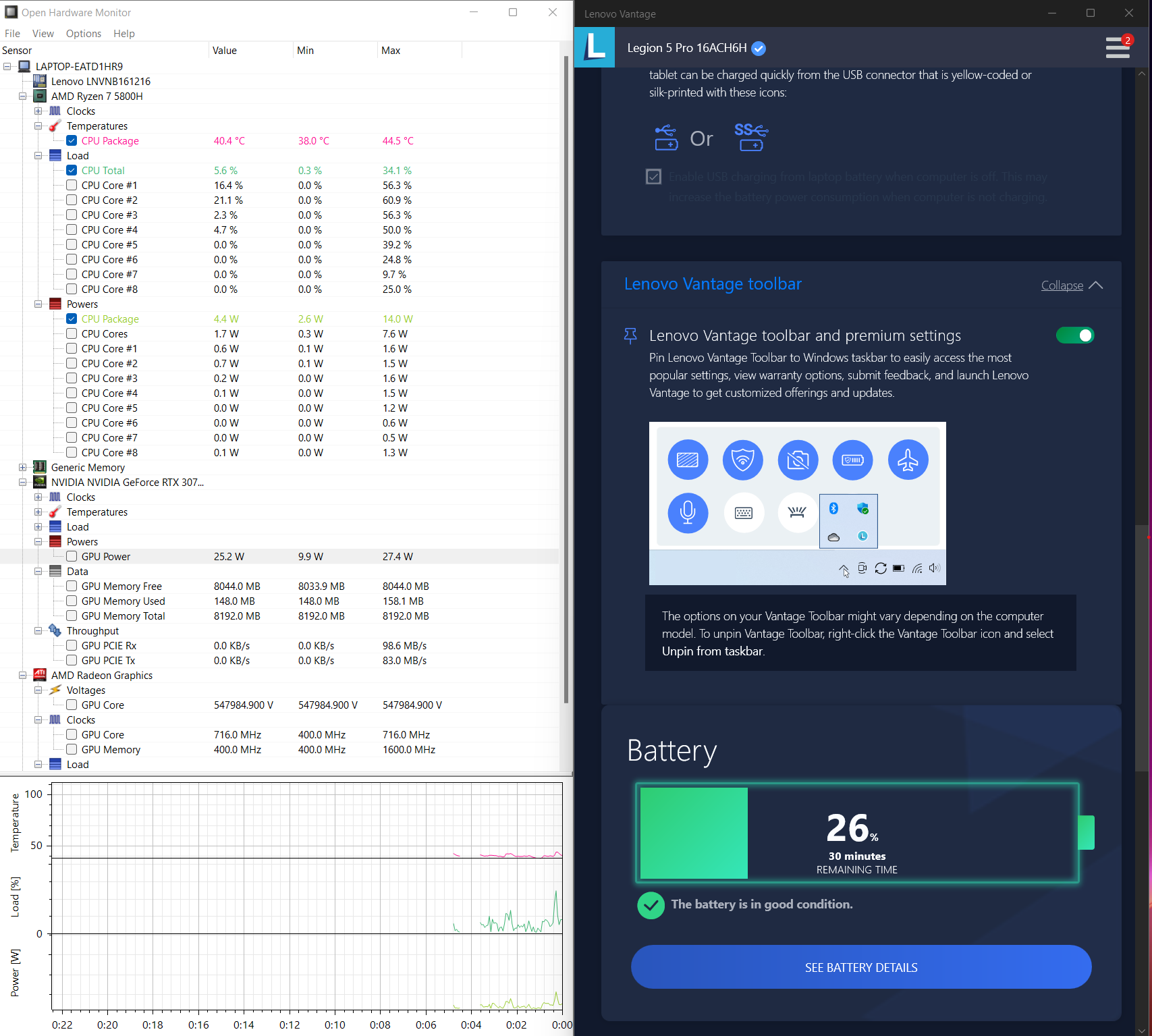Click the LAPTOP-EATD1HR9 computer icon
1152x1036 pixels.
[x=24, y=66]
